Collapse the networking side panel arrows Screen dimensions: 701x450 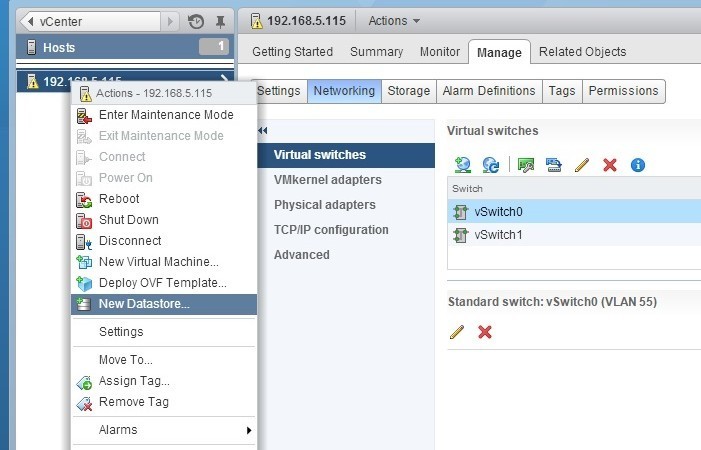point(263,130)
